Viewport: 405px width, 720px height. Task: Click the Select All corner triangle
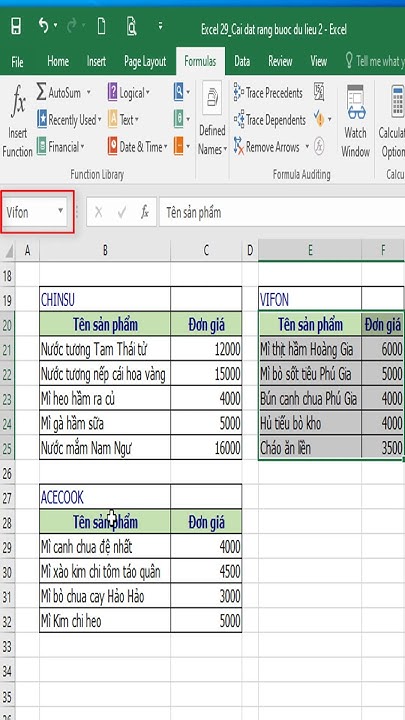pos(8,251)
